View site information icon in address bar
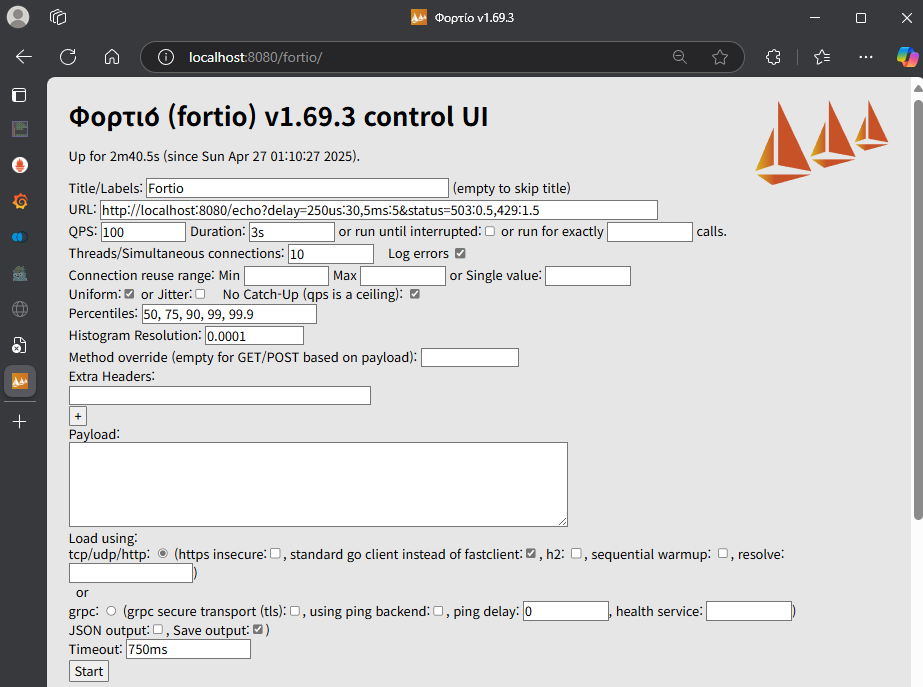This screenshot has width=923, height=687. click(x=166, y=57)
